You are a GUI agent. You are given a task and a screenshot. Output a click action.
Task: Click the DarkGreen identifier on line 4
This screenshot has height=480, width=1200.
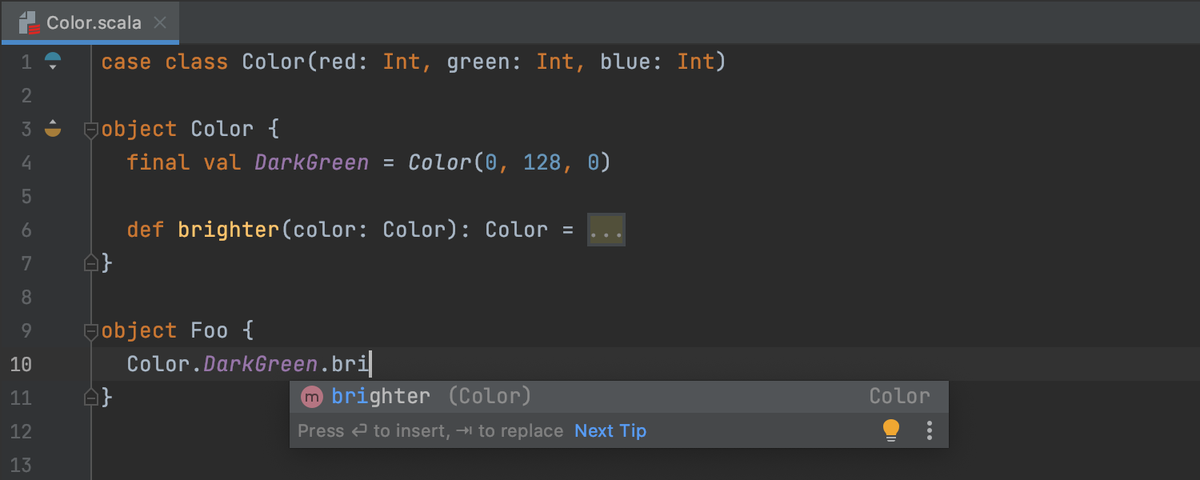(311, 162)
